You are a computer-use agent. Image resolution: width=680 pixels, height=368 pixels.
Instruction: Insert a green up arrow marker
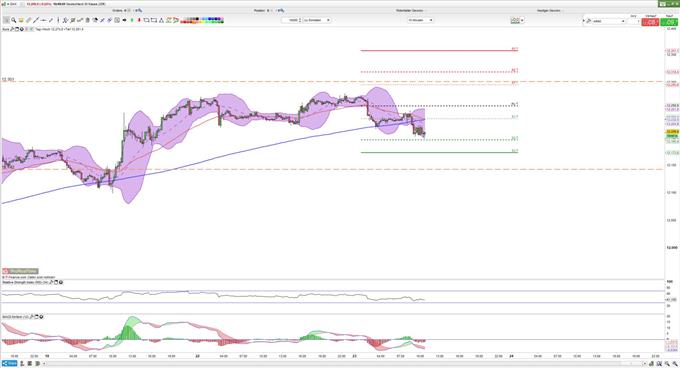pyautogui.click(x=132, y=20)
